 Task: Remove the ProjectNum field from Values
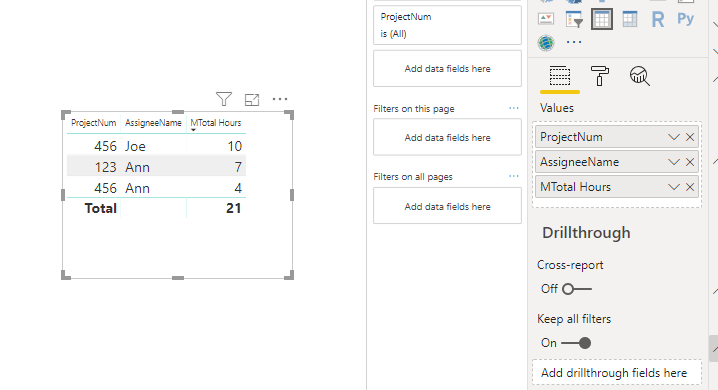(x=690, y=137)
